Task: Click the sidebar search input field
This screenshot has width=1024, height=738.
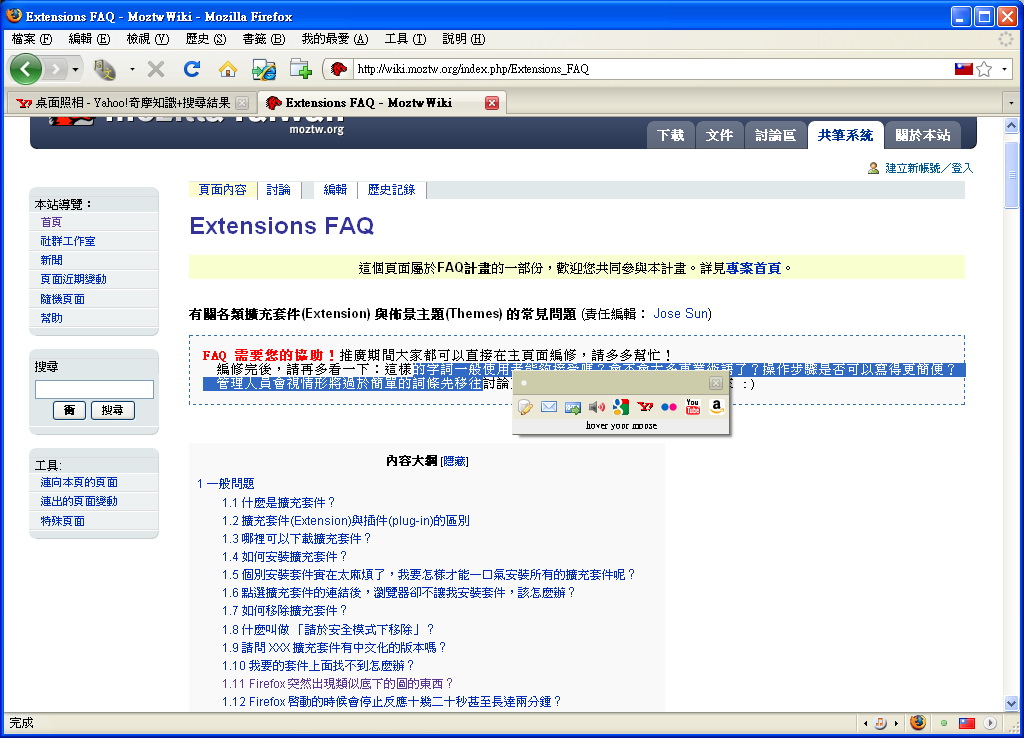Action: (x=94, y=390)
